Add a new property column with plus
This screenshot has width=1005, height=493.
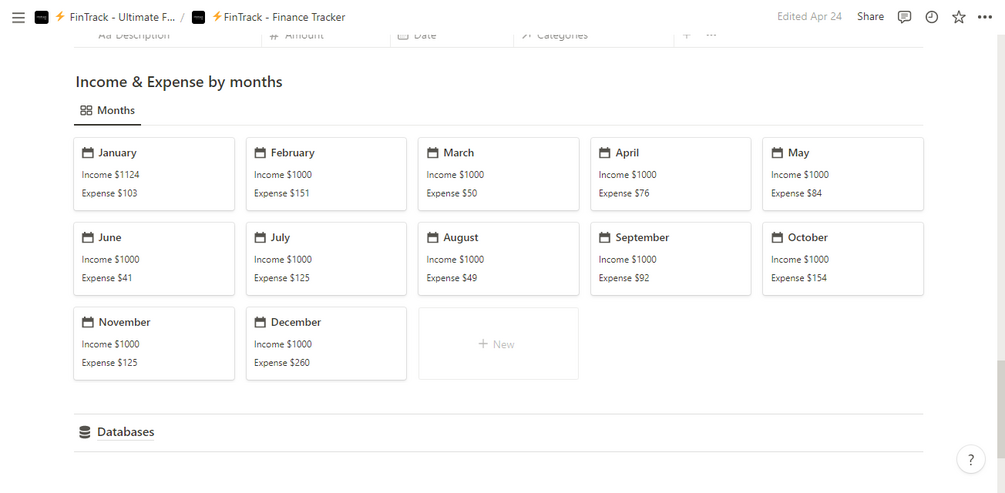(x=686, y=36)
